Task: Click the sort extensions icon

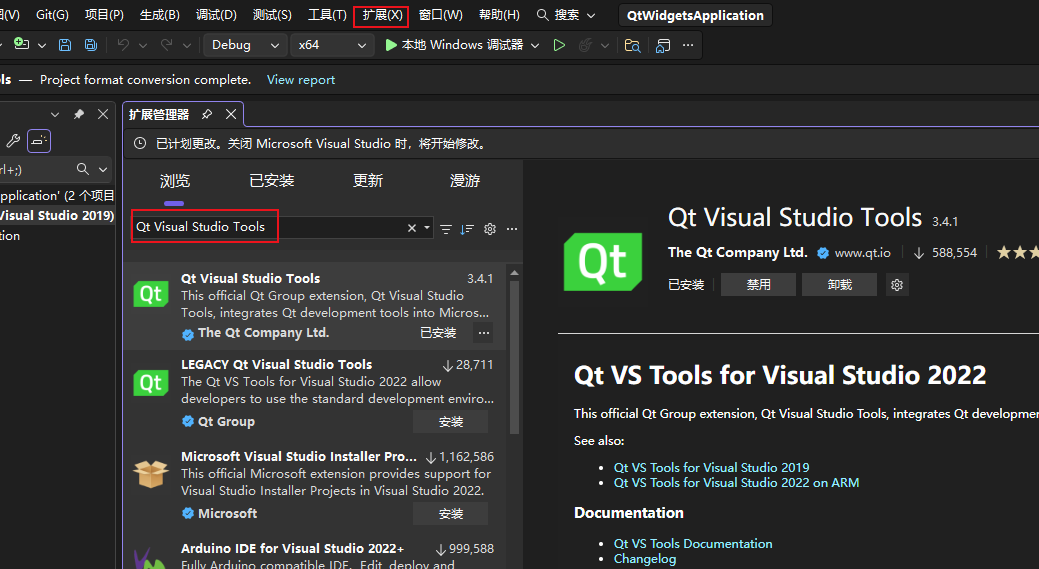Action: click(467, 229)
